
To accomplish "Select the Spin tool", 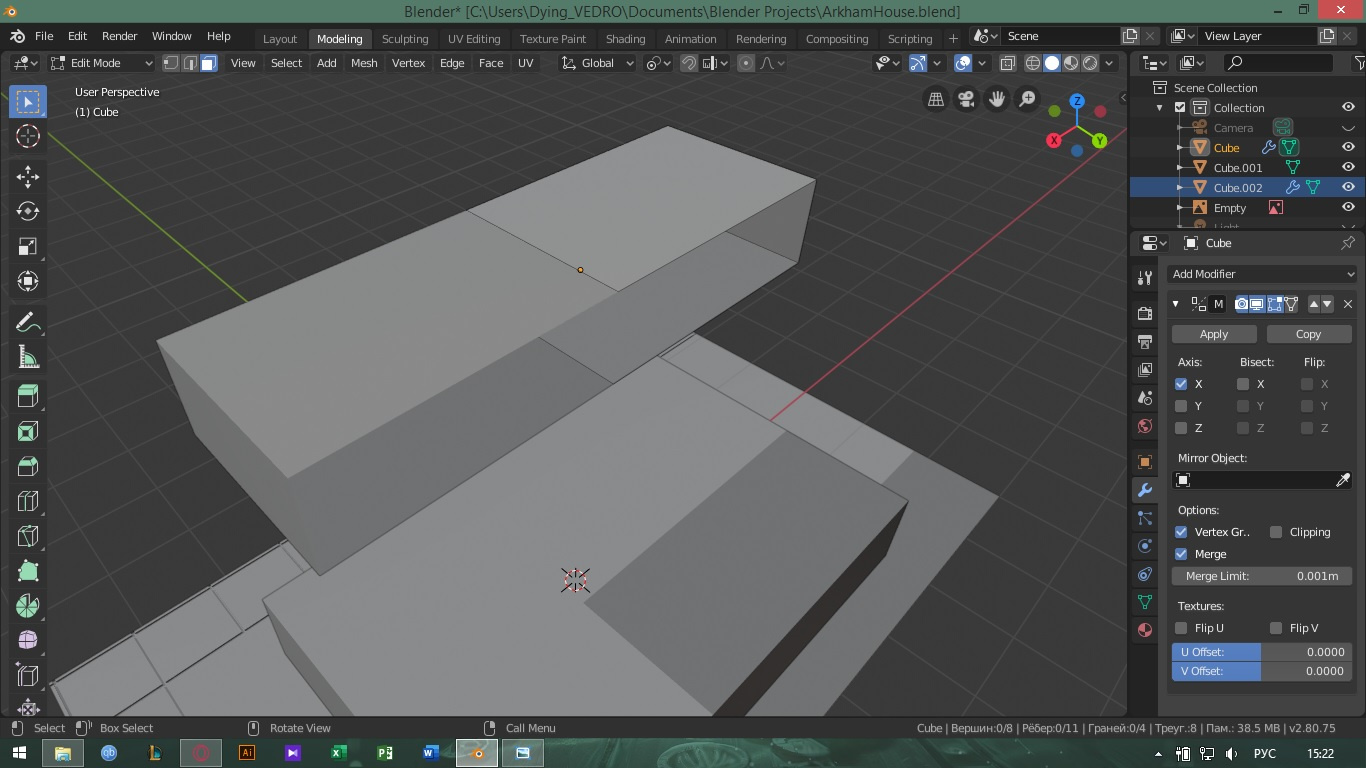I will point(28,606).
